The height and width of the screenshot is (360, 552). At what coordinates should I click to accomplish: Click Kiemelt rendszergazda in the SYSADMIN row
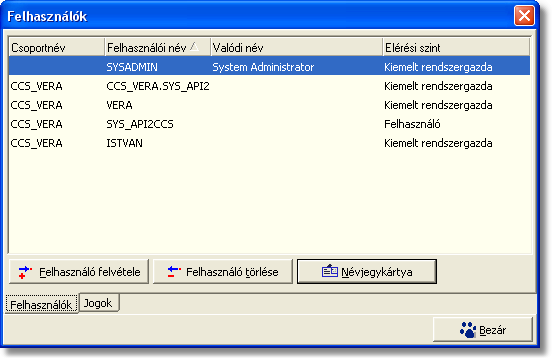click(438, 67)
